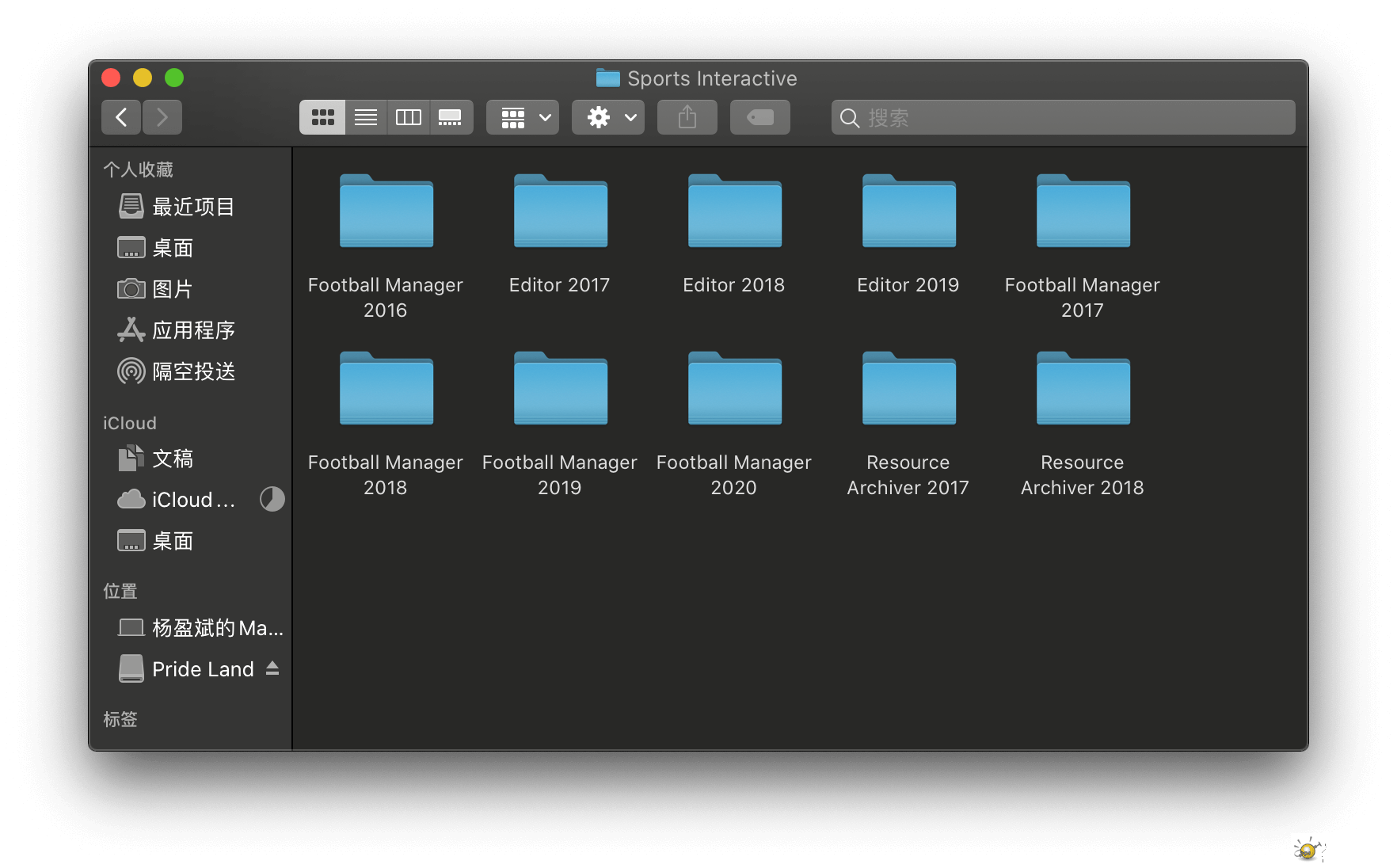Select the Football Manager 2018 folder icon
Viewport: 1397px width, 868px height.
386,388
